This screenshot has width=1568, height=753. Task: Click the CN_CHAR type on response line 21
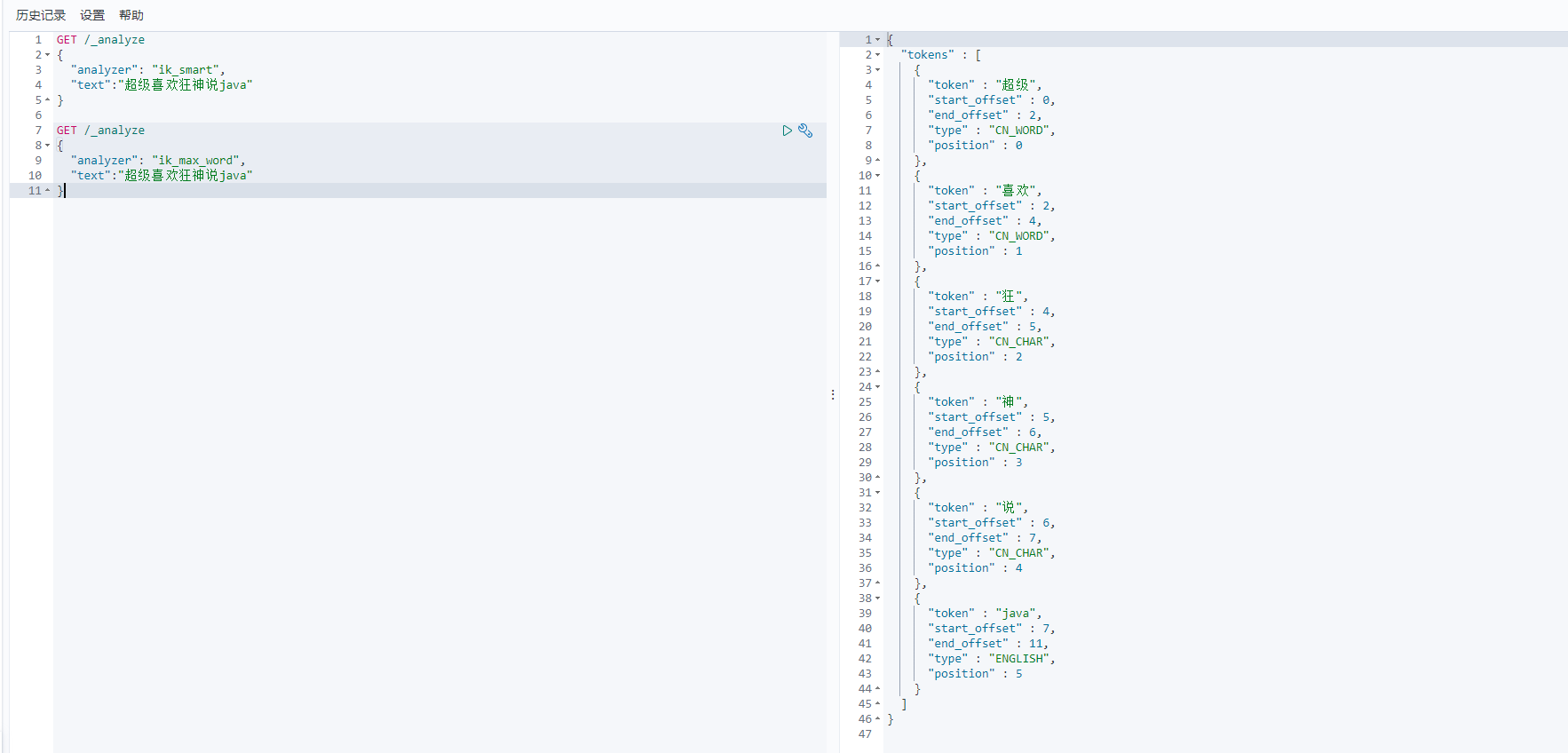pyautogui.click(x=1019, y=342)
